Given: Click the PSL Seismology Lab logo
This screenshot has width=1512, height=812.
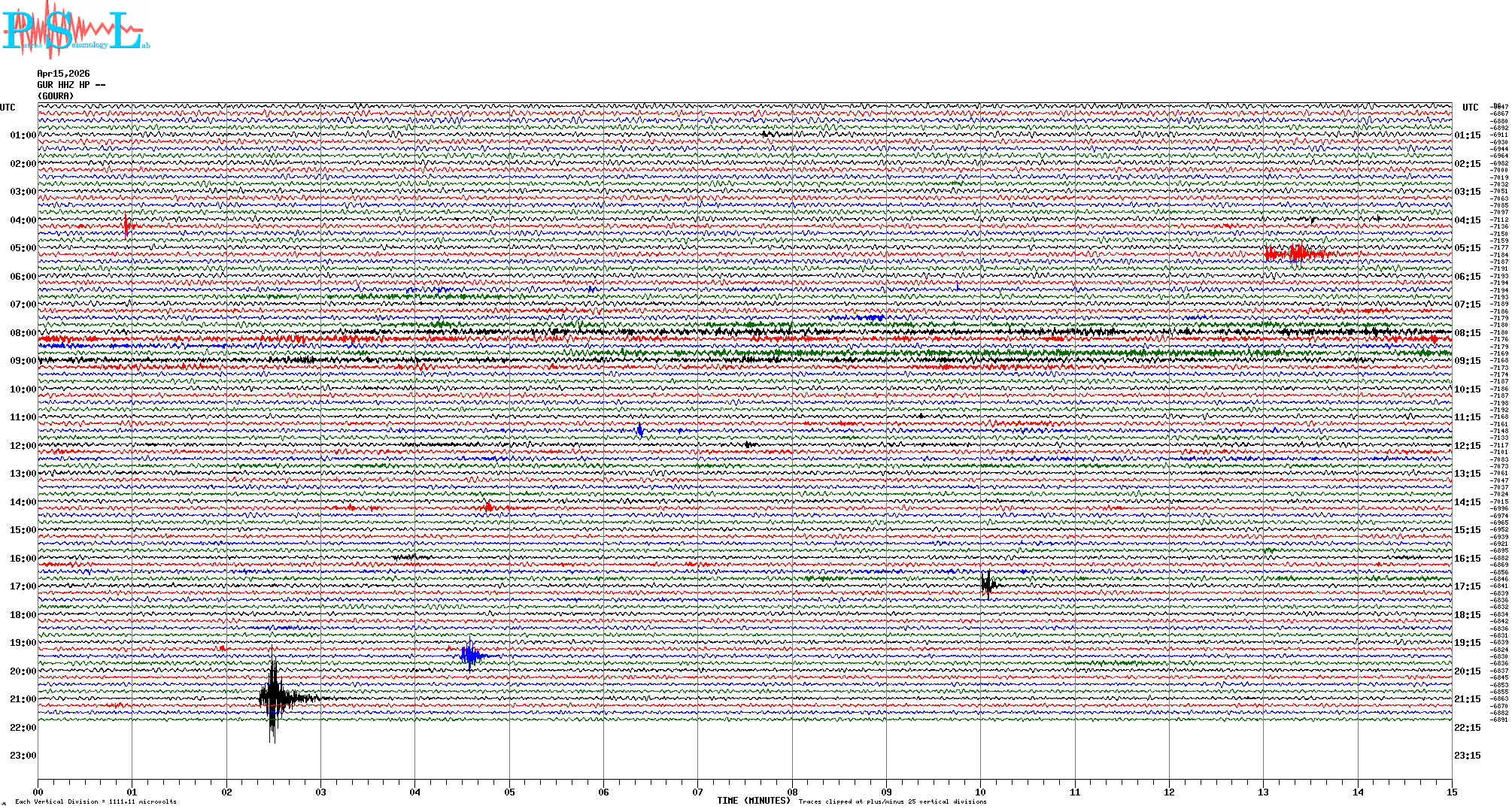Looking at the screenshot, I should click(75, 30).
